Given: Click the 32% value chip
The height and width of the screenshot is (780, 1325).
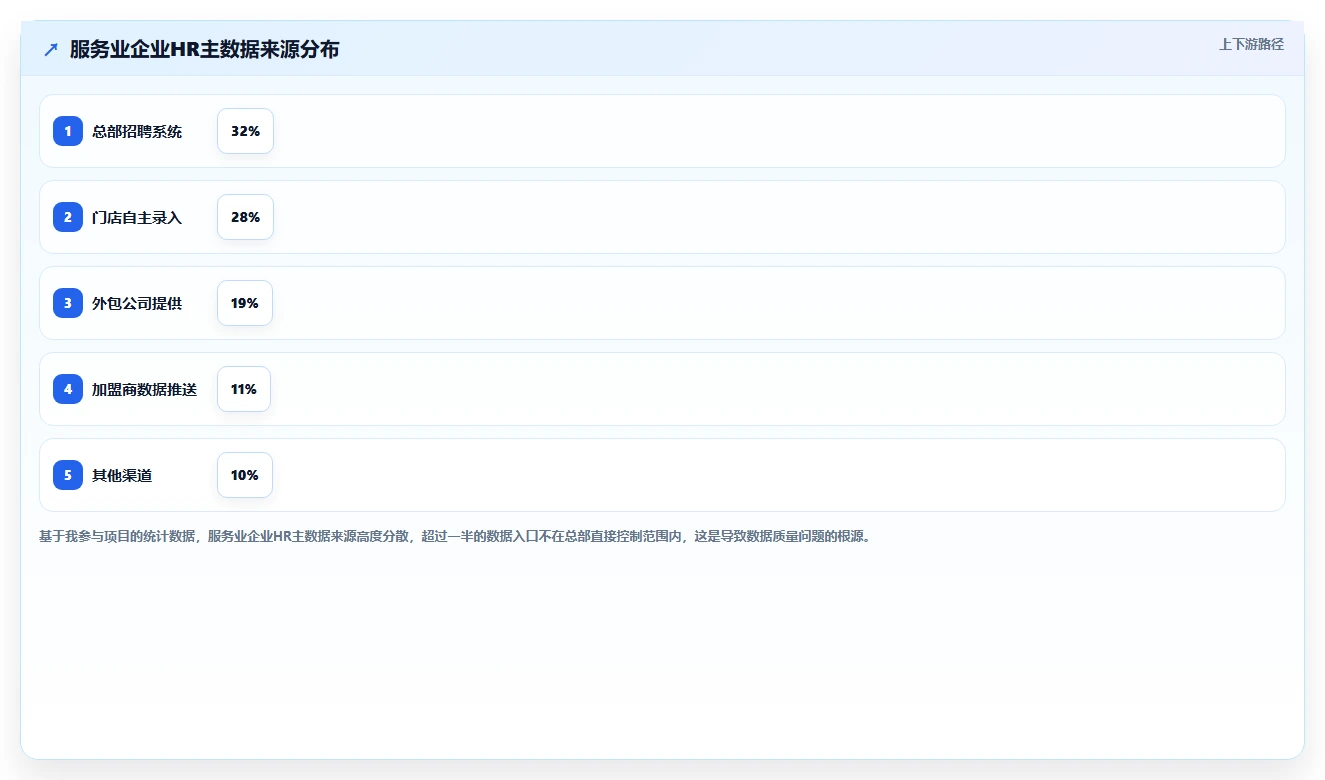Looking at the screenshot, I should click(x=245, y=131).
